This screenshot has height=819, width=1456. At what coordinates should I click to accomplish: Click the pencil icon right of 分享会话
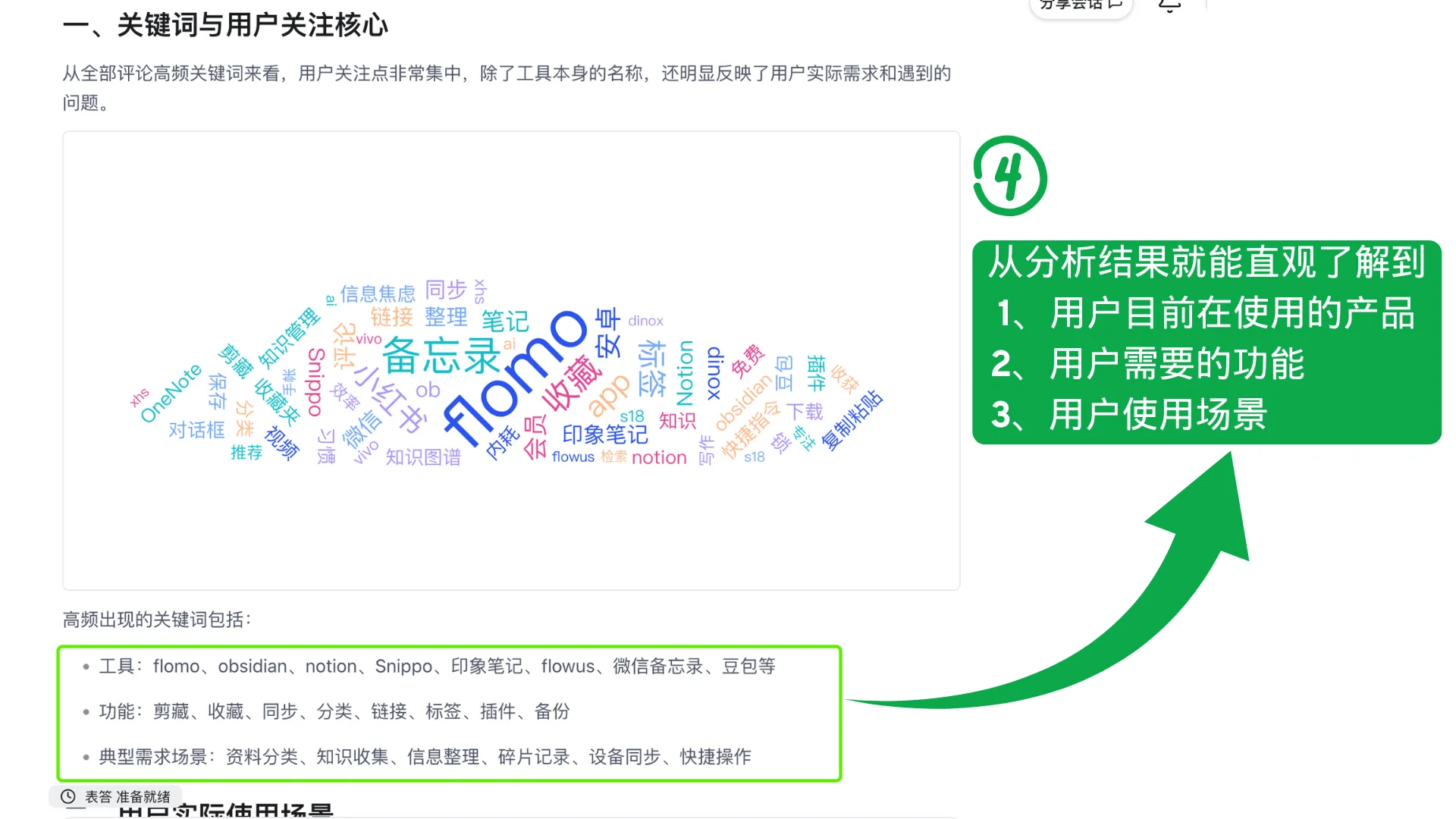(1169, 4)
